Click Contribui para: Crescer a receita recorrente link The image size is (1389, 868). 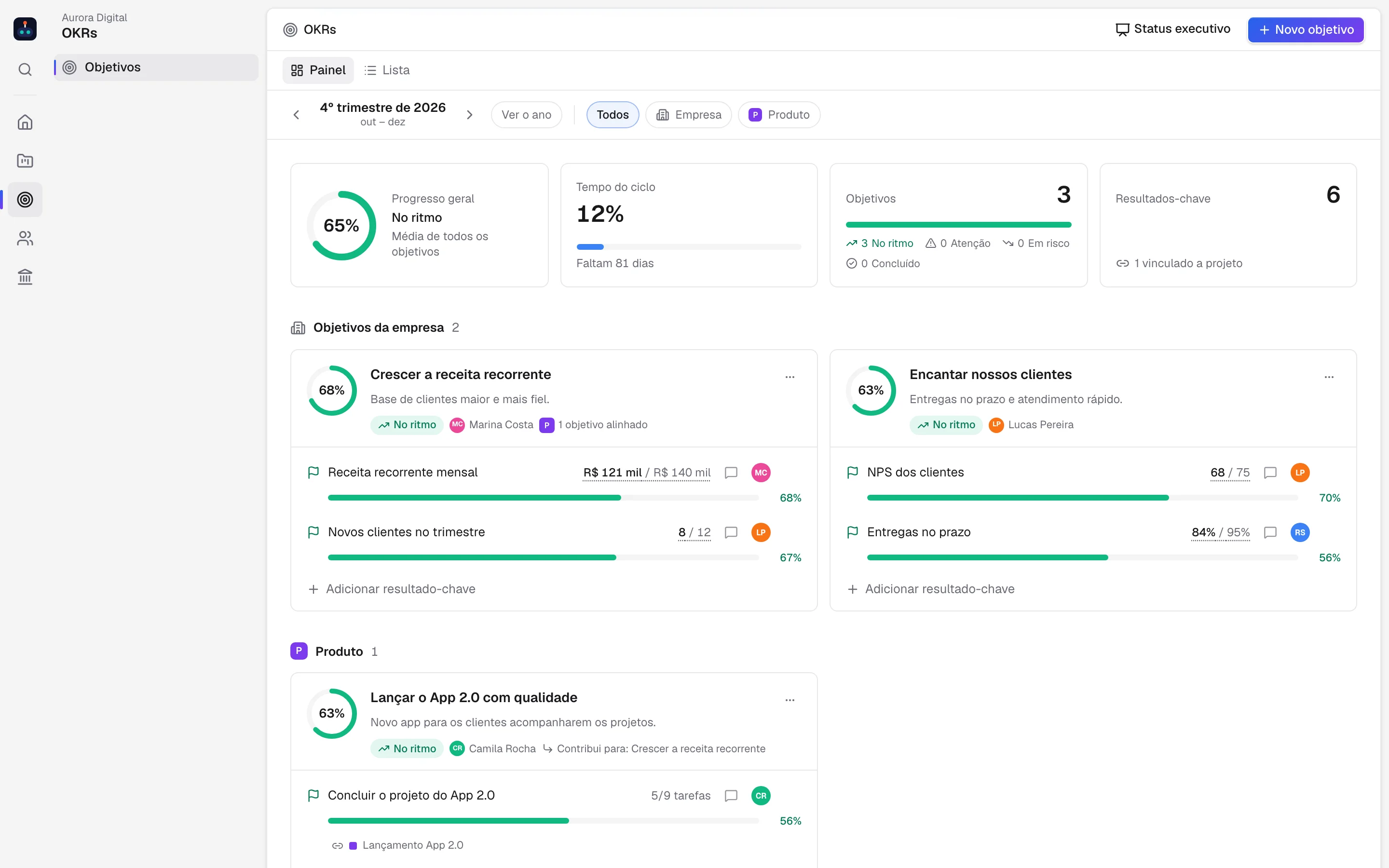coord(654,748)
